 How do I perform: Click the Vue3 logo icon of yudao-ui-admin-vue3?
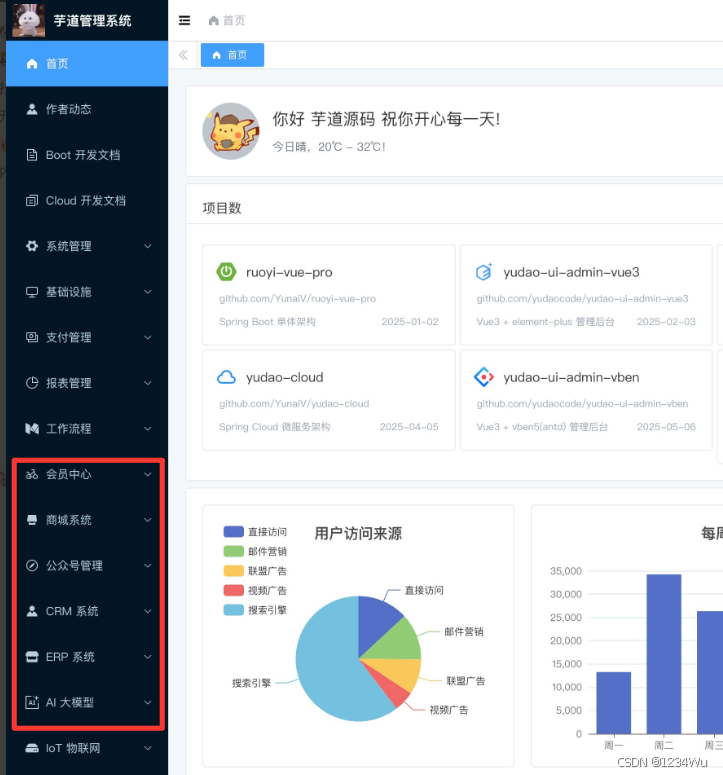pyautogui.click(x=484, y=272)
